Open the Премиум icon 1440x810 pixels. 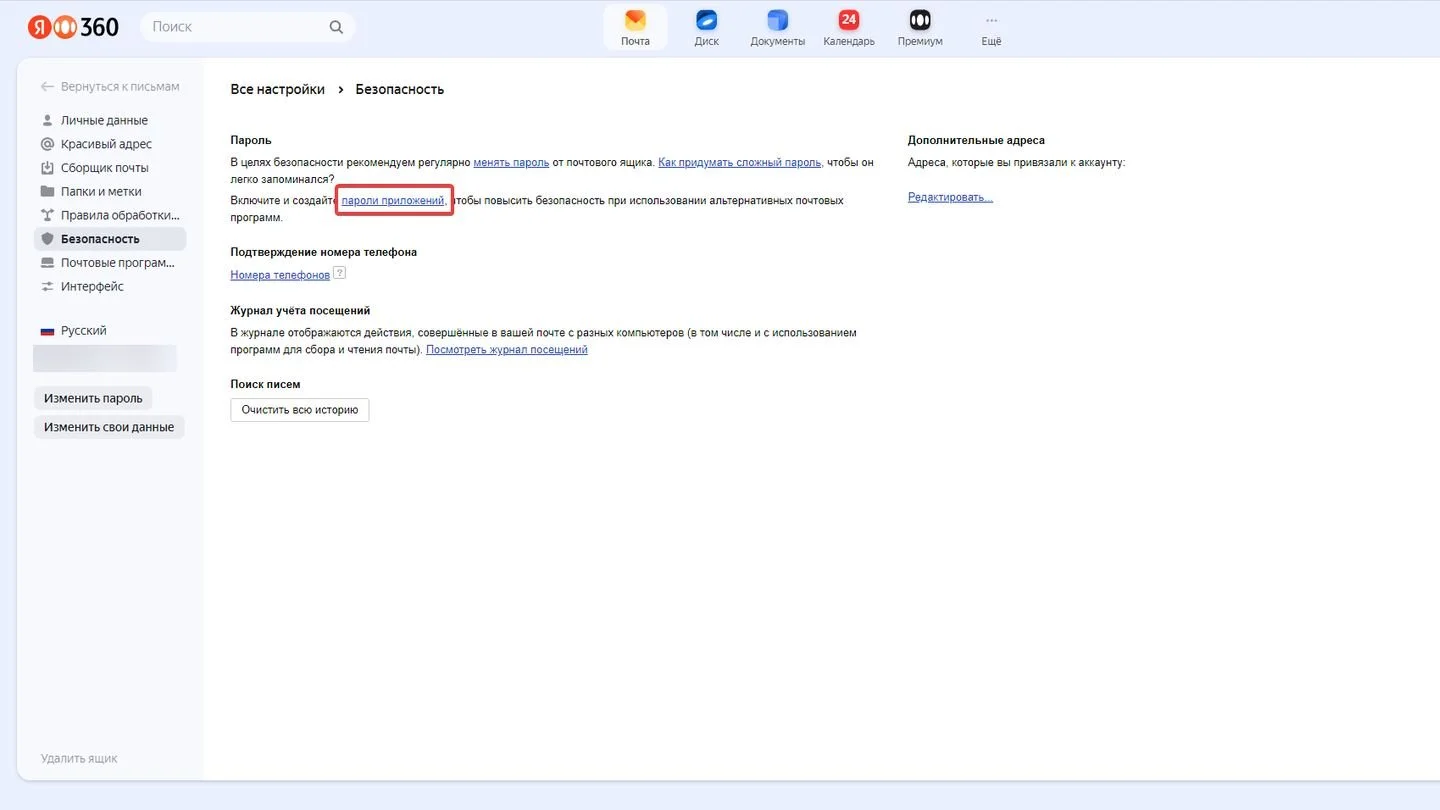[x=920, y=20]
